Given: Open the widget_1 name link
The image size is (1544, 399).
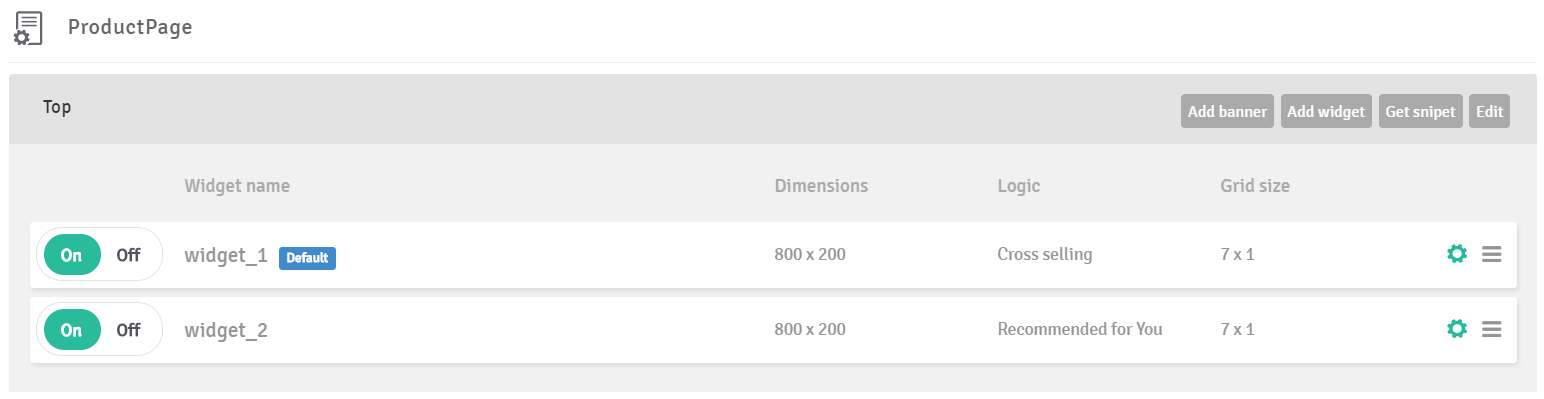Looking at the screenshot, I should coord(226,256).
